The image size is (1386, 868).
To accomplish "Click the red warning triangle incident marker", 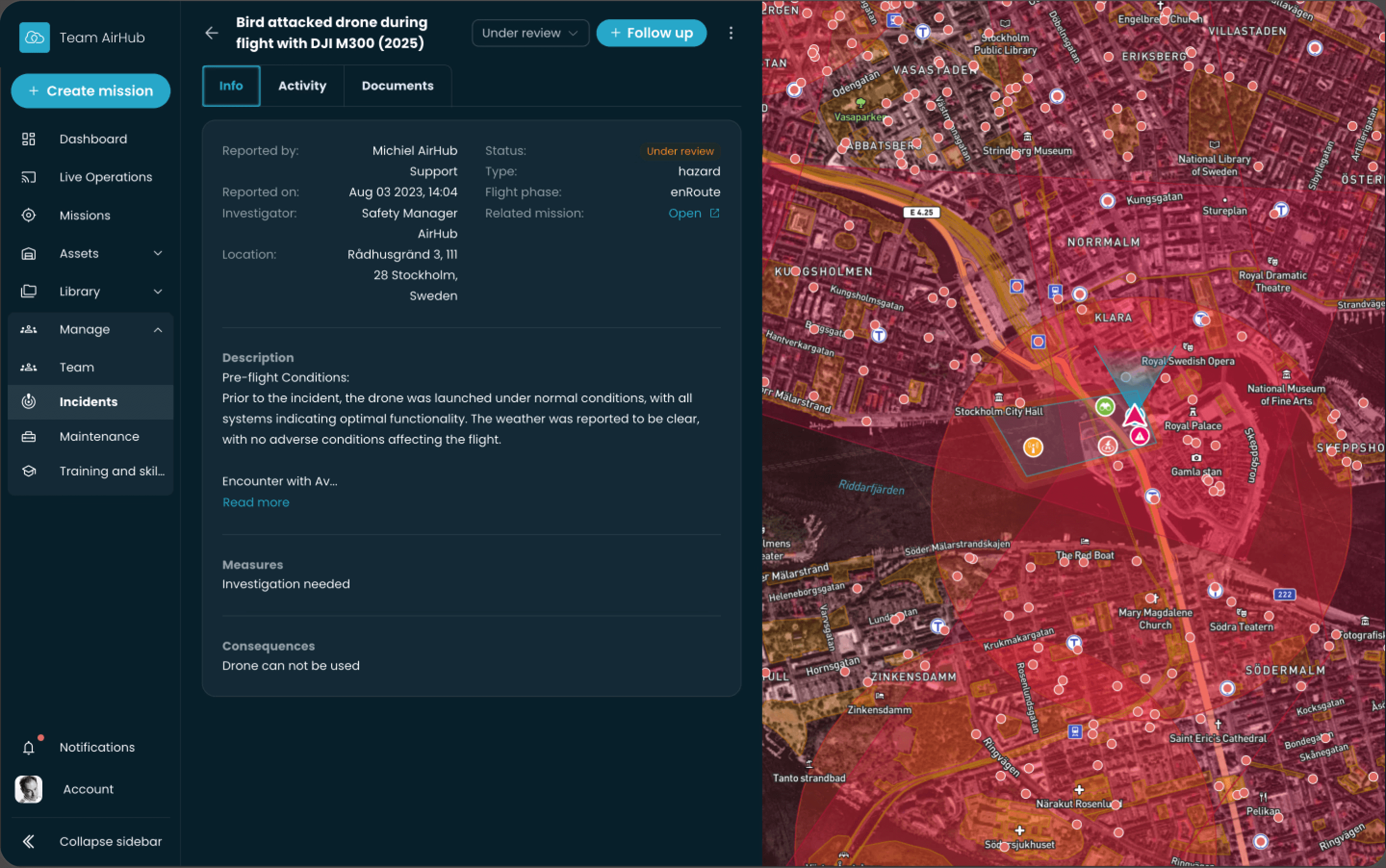I will pos(1140,436).
